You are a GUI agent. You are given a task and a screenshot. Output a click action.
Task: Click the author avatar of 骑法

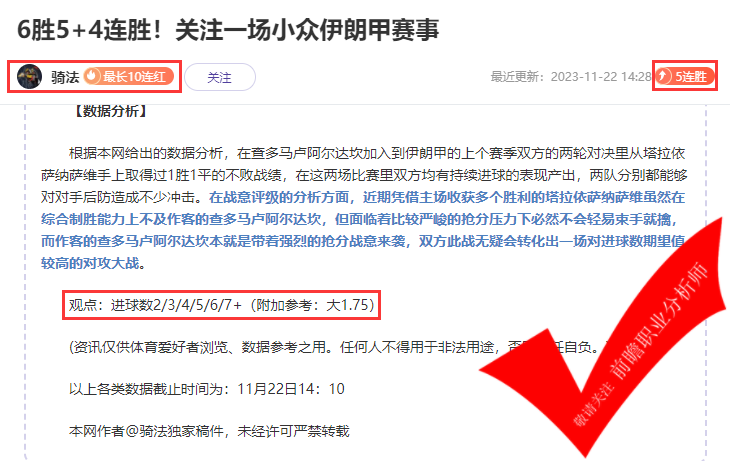pos(29,76)
